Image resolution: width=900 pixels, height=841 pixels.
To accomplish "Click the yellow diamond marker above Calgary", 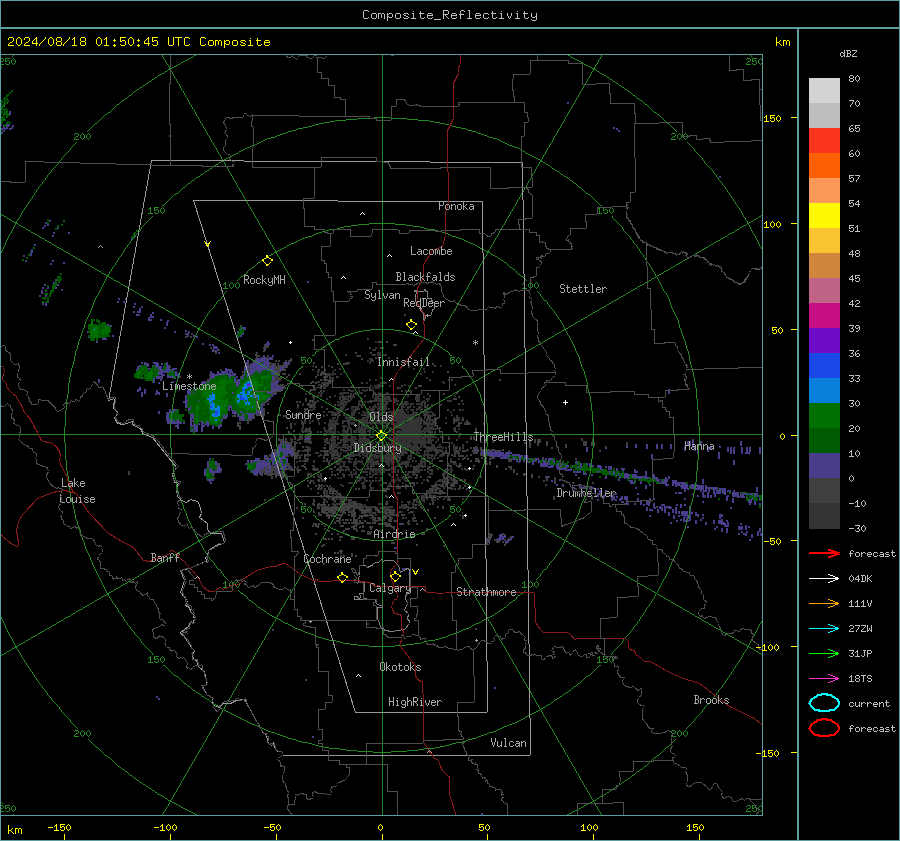I will pos(395,576).
